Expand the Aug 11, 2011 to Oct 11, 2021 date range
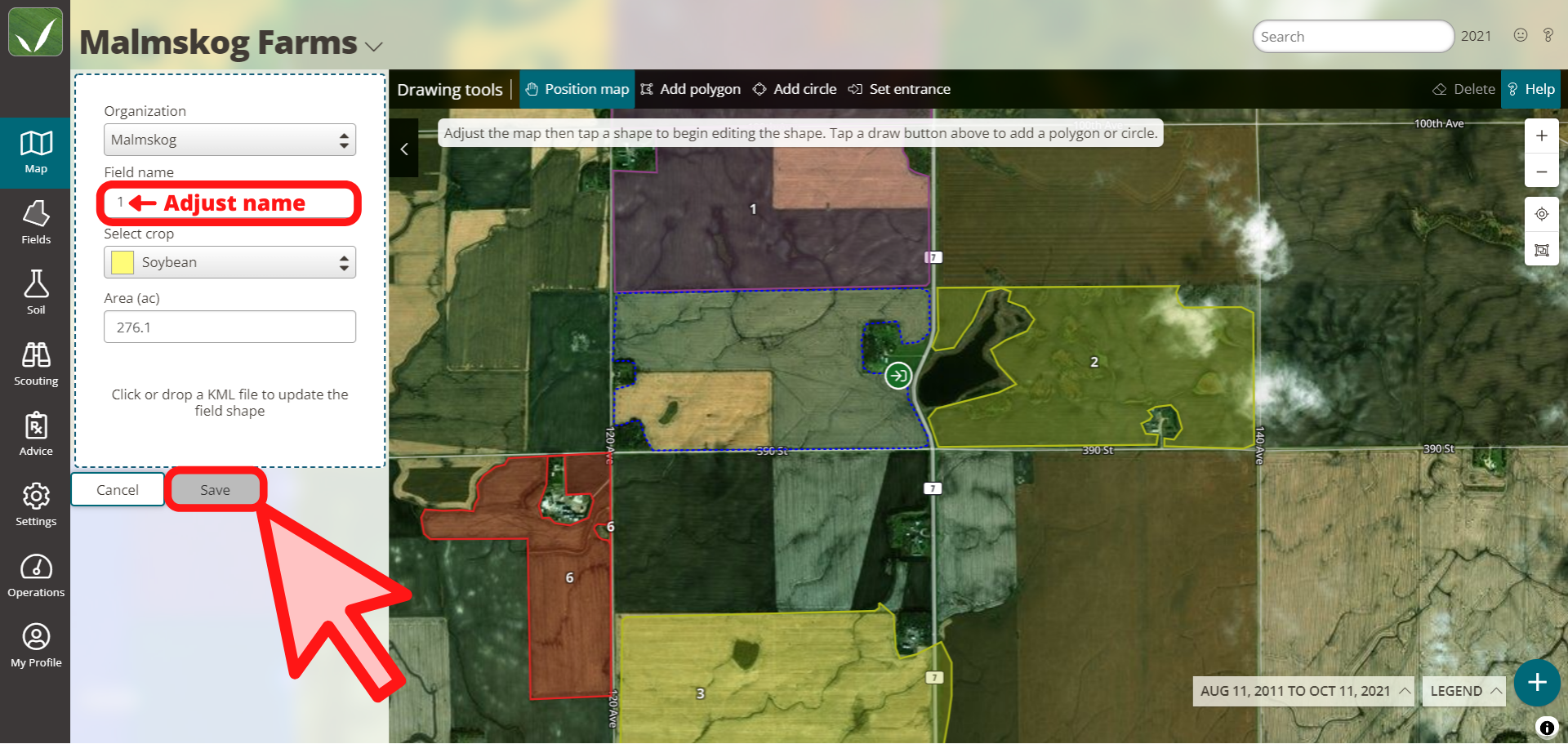 (1303, 691)
